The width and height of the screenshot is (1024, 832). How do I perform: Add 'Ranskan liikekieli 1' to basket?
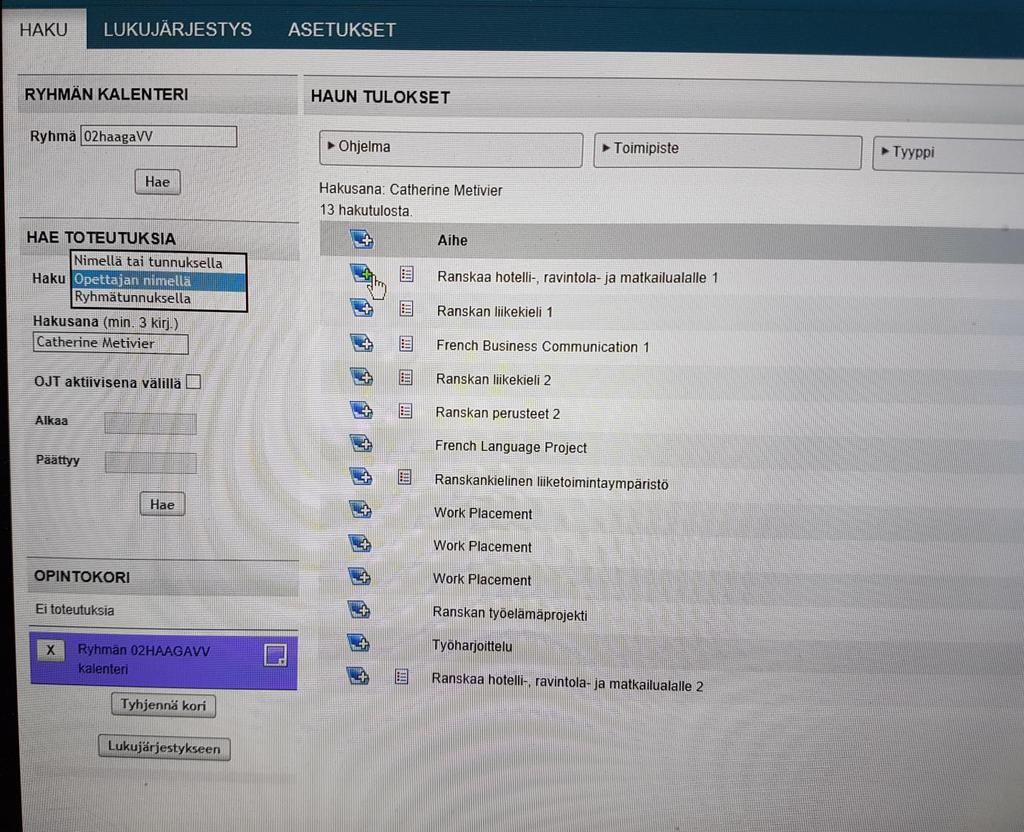pos(361,308)
